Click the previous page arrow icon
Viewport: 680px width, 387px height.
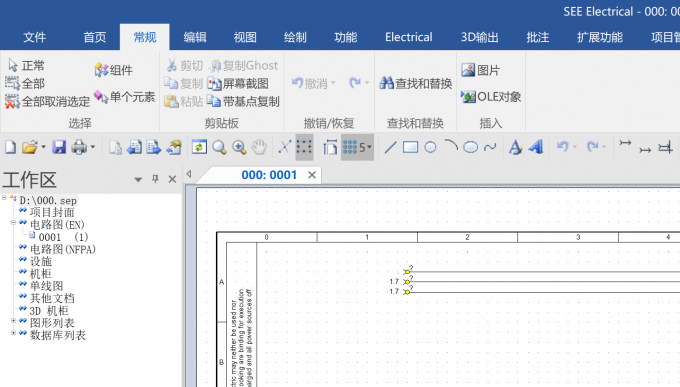tap(134, 148)
